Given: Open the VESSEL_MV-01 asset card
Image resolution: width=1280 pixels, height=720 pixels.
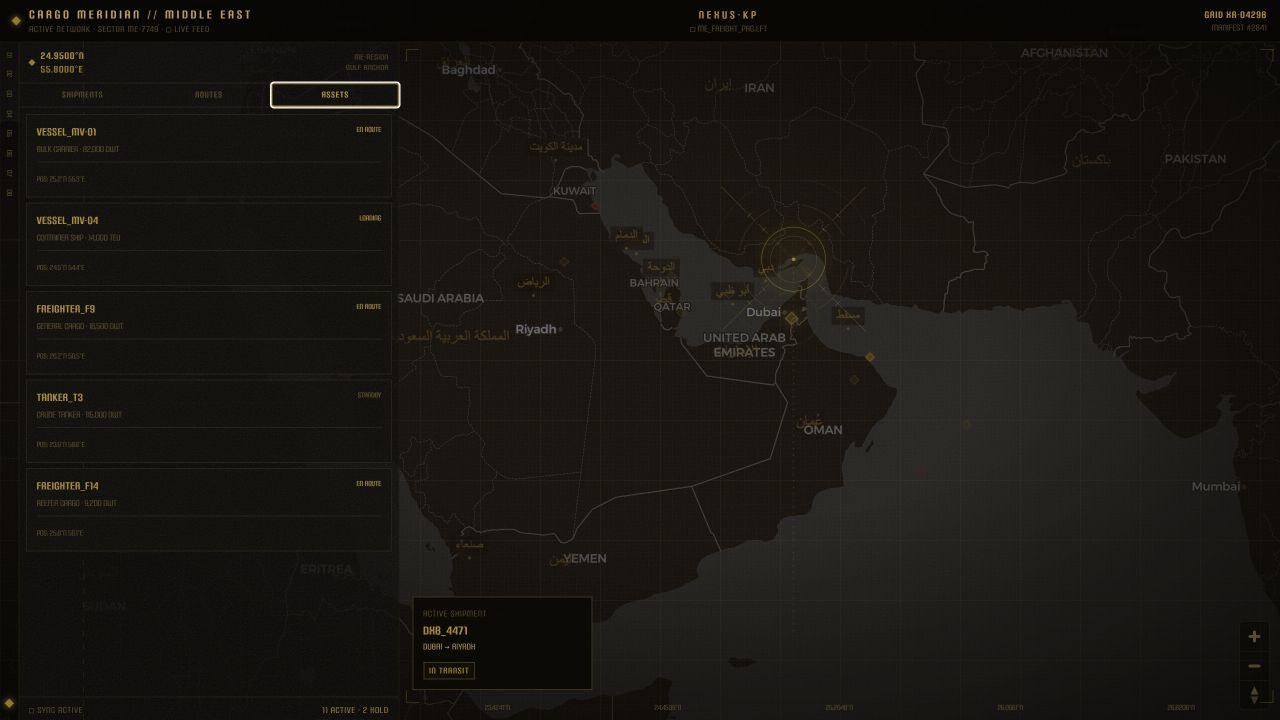Looking at the screenshot, I should 209,156.
